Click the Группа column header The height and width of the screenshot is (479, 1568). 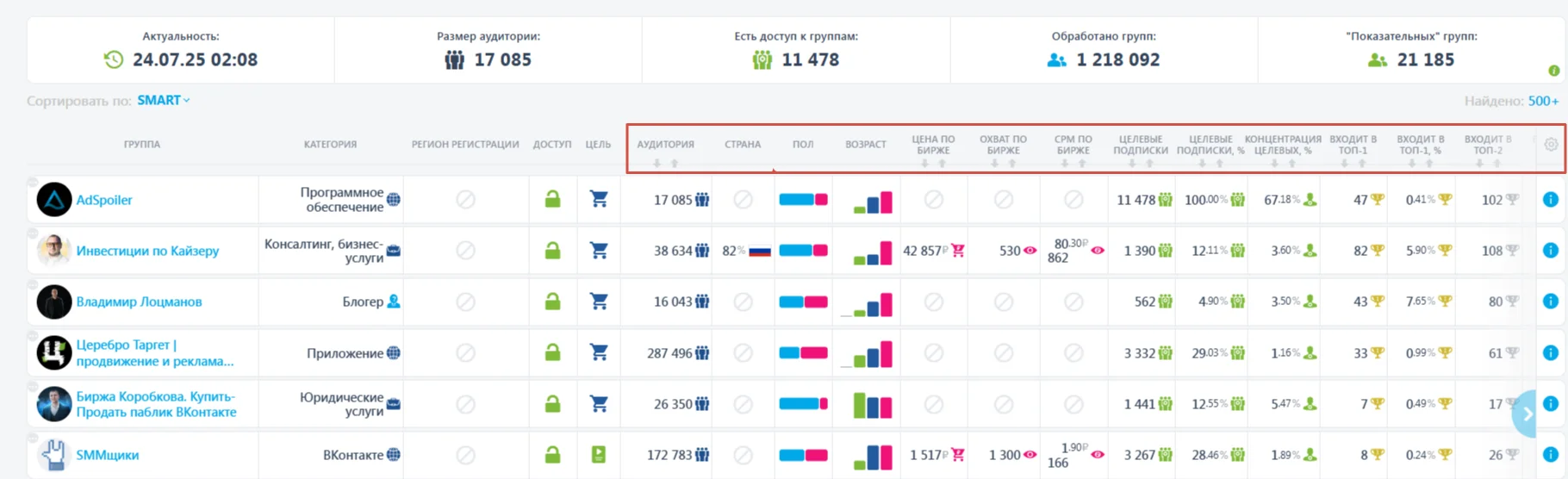[x=142, y=145]
